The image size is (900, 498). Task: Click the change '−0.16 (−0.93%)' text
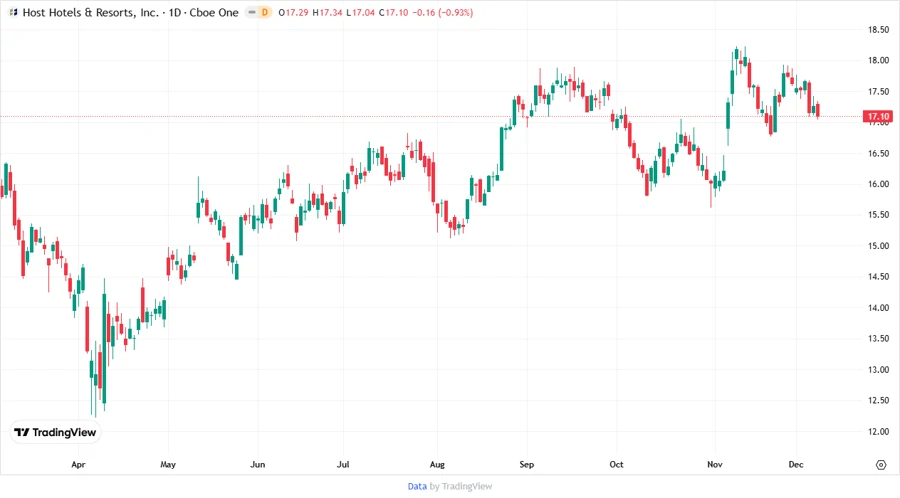coord(443,12)
